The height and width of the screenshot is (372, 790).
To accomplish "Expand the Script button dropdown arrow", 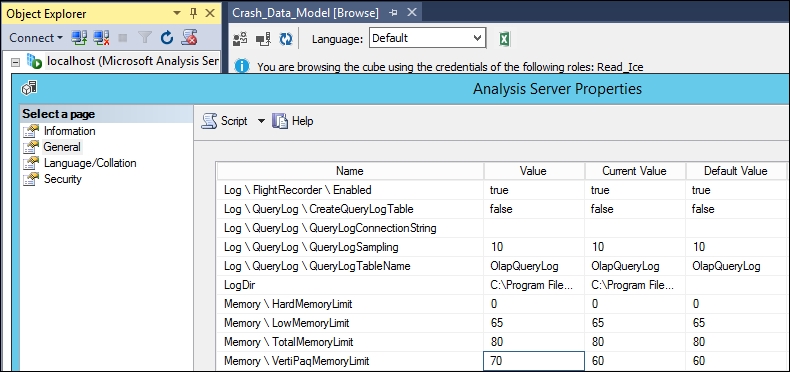I will [261, 121].
